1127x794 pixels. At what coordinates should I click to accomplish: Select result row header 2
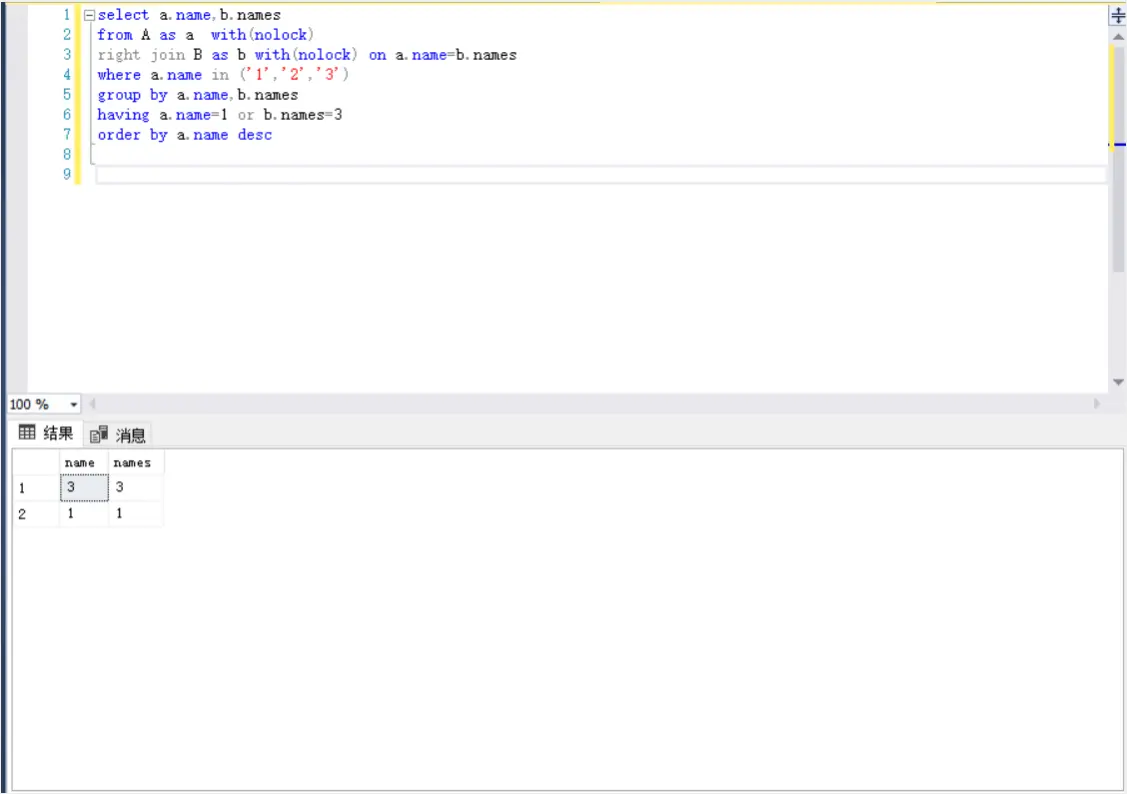[36, 514]
